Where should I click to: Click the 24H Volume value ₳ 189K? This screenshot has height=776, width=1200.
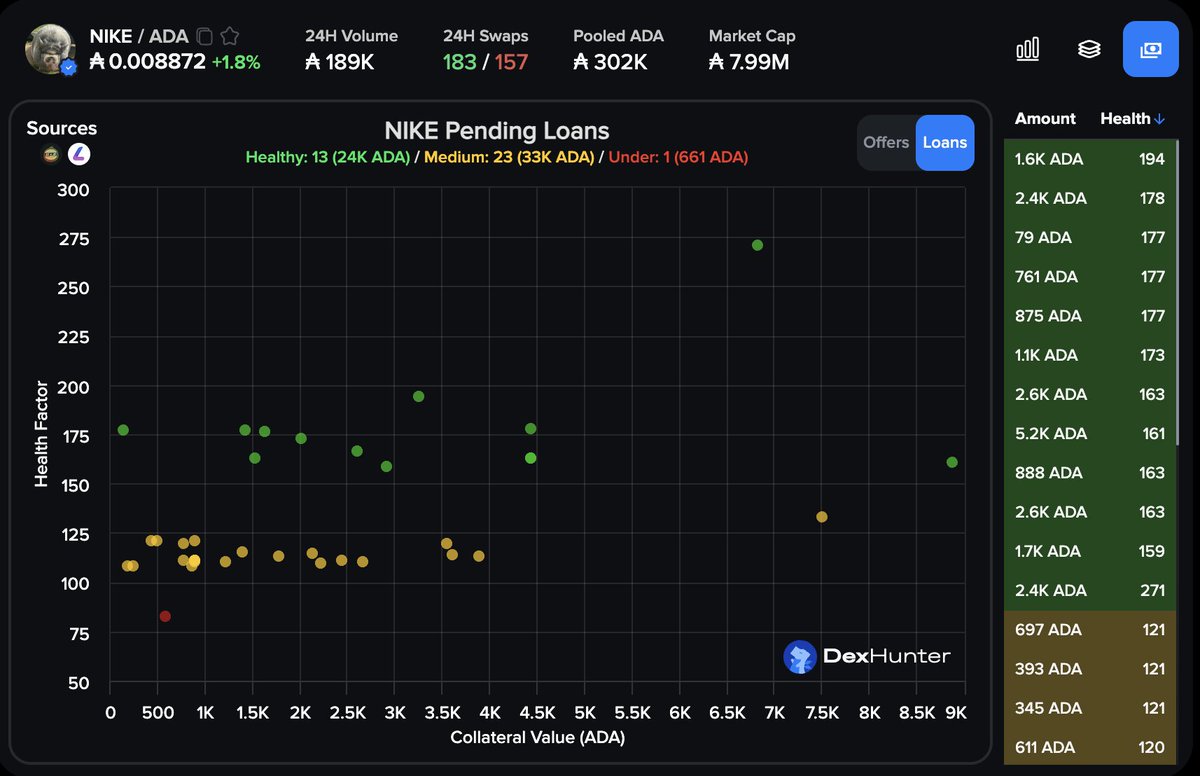339,62
